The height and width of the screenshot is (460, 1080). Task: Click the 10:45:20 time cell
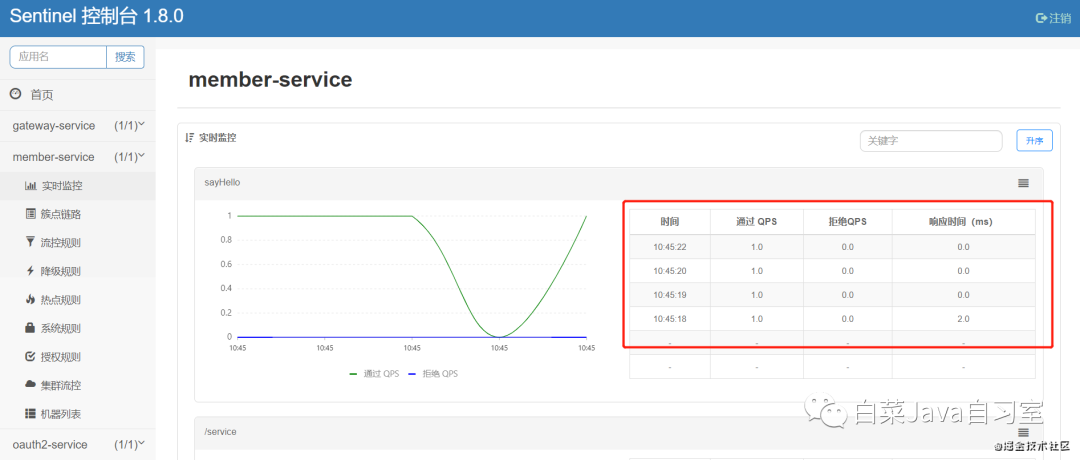669,271
